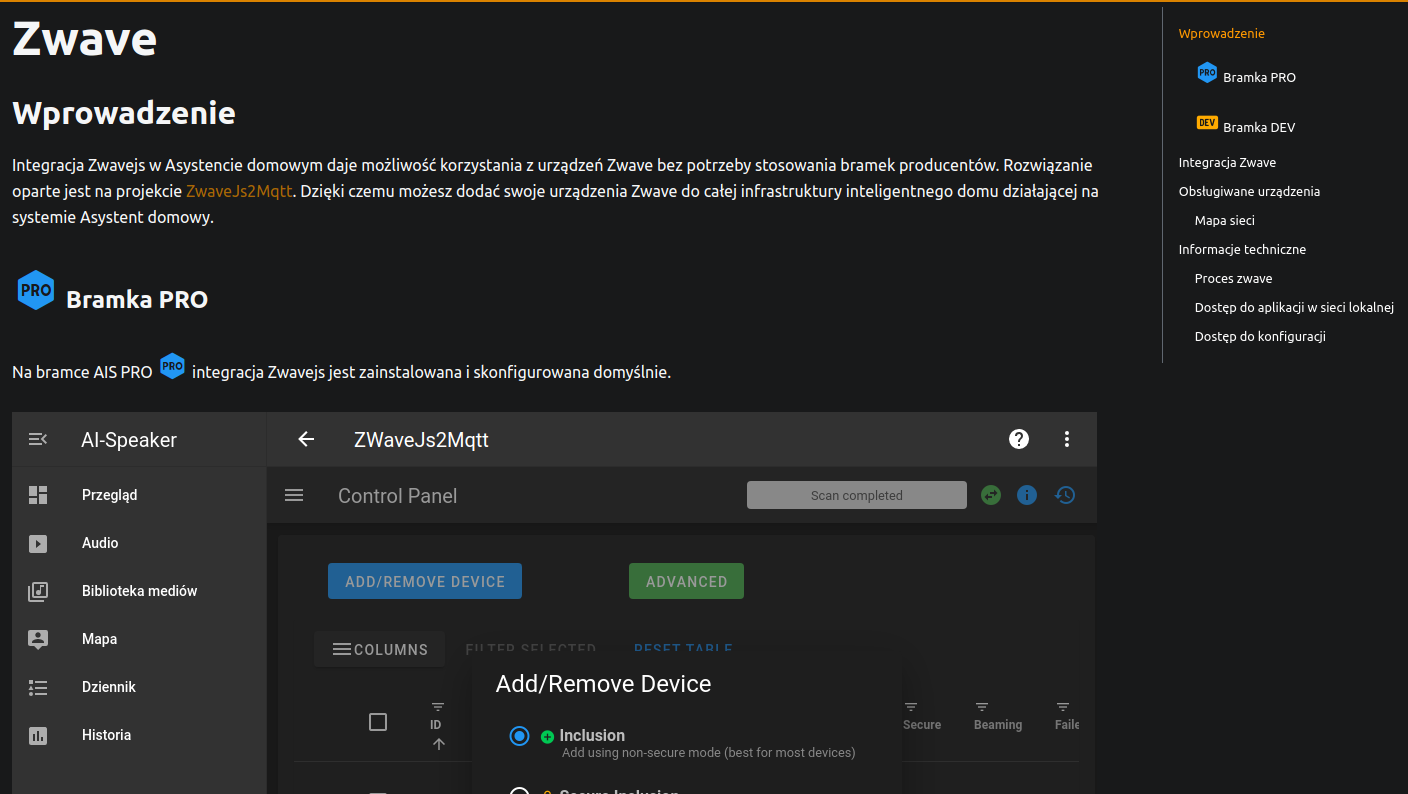This screenshot has height=794, width=1408.
Task: Go to Wprowadzenie in table of contents
Action: [x=1221, y=33]
